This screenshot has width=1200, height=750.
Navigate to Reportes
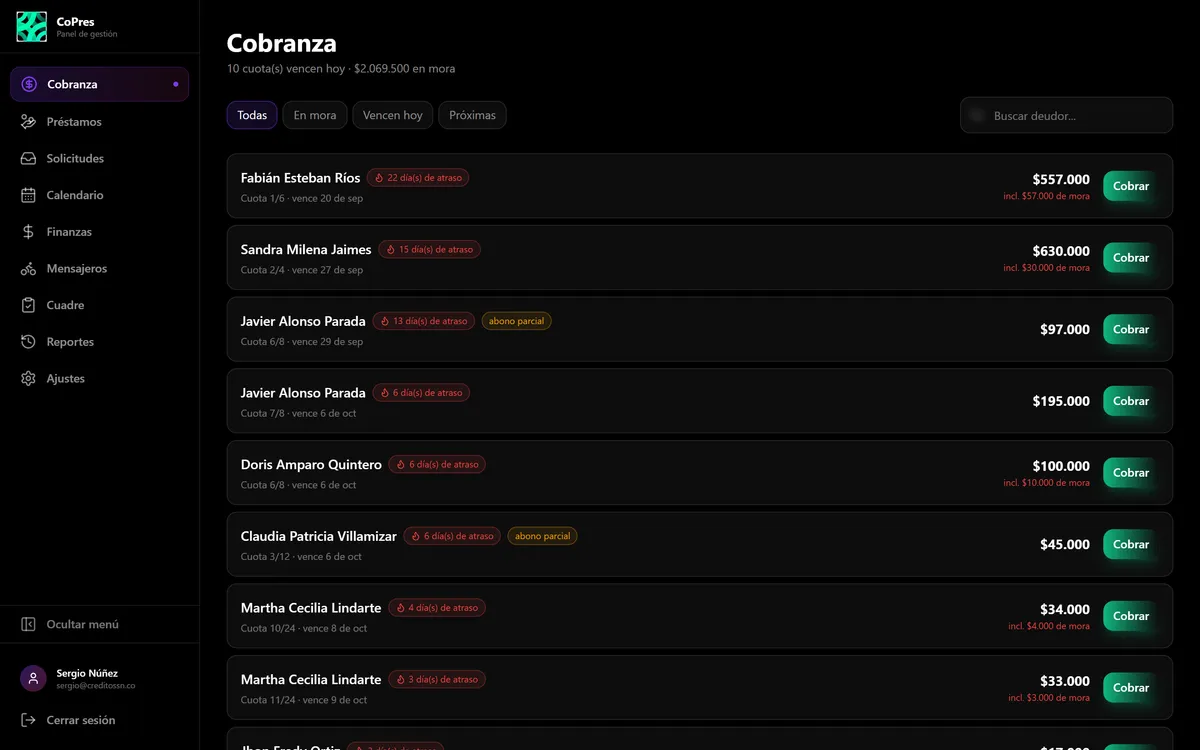[x=100, y=342]
